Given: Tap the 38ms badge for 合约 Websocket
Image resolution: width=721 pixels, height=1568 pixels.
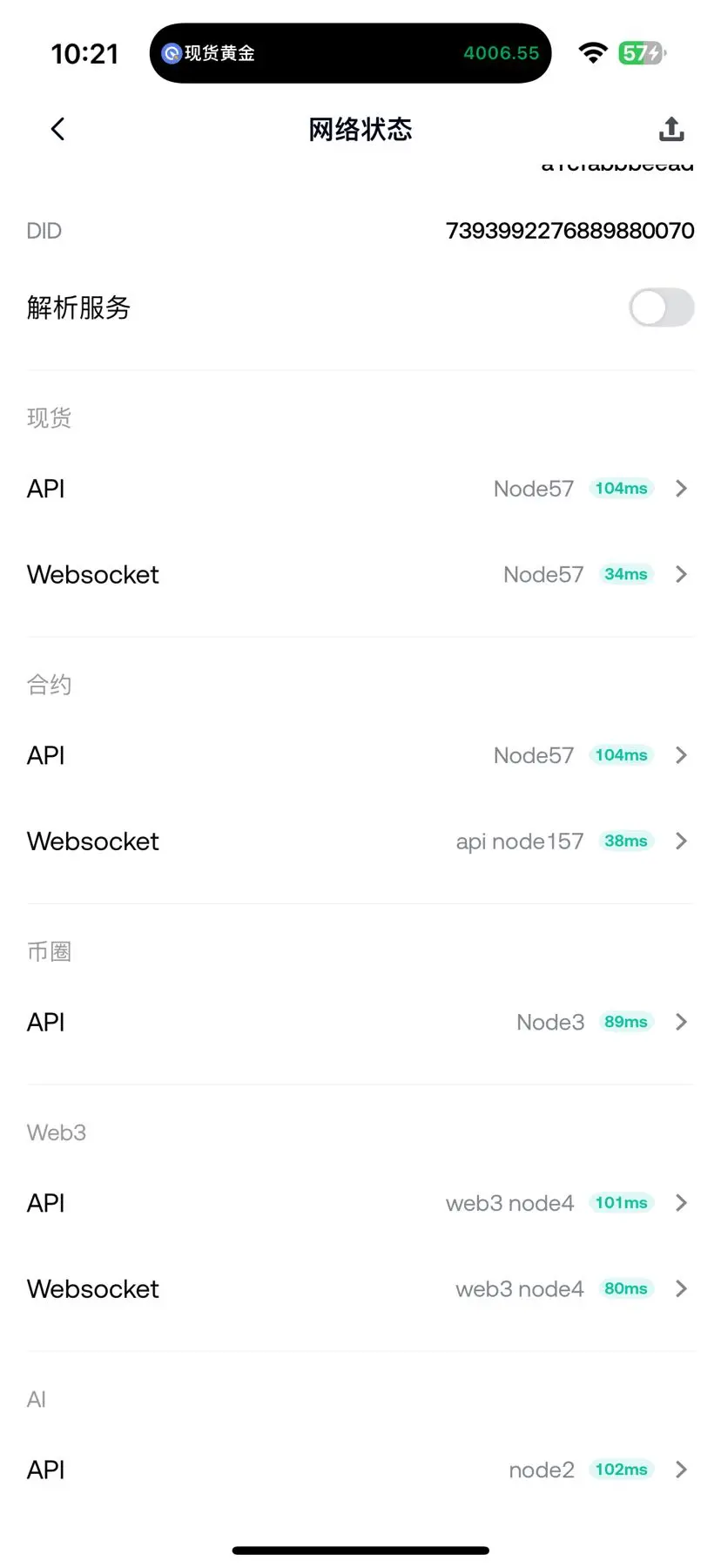Looking at the screenshot, I should 625,841.
